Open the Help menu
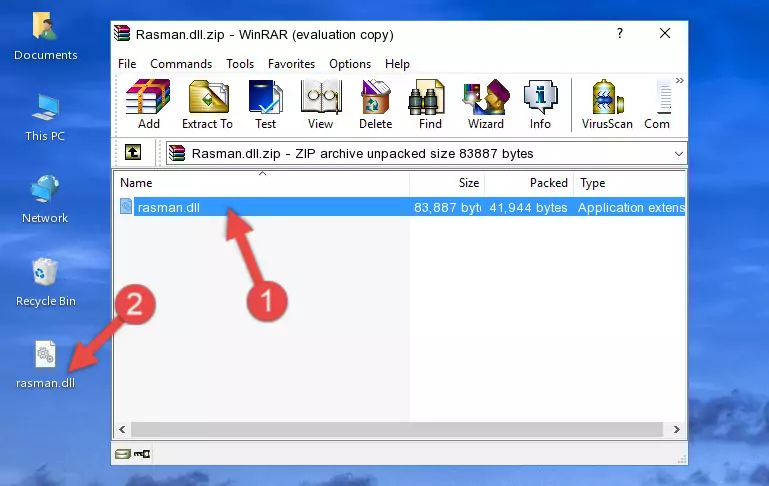 tap(397, 64)
